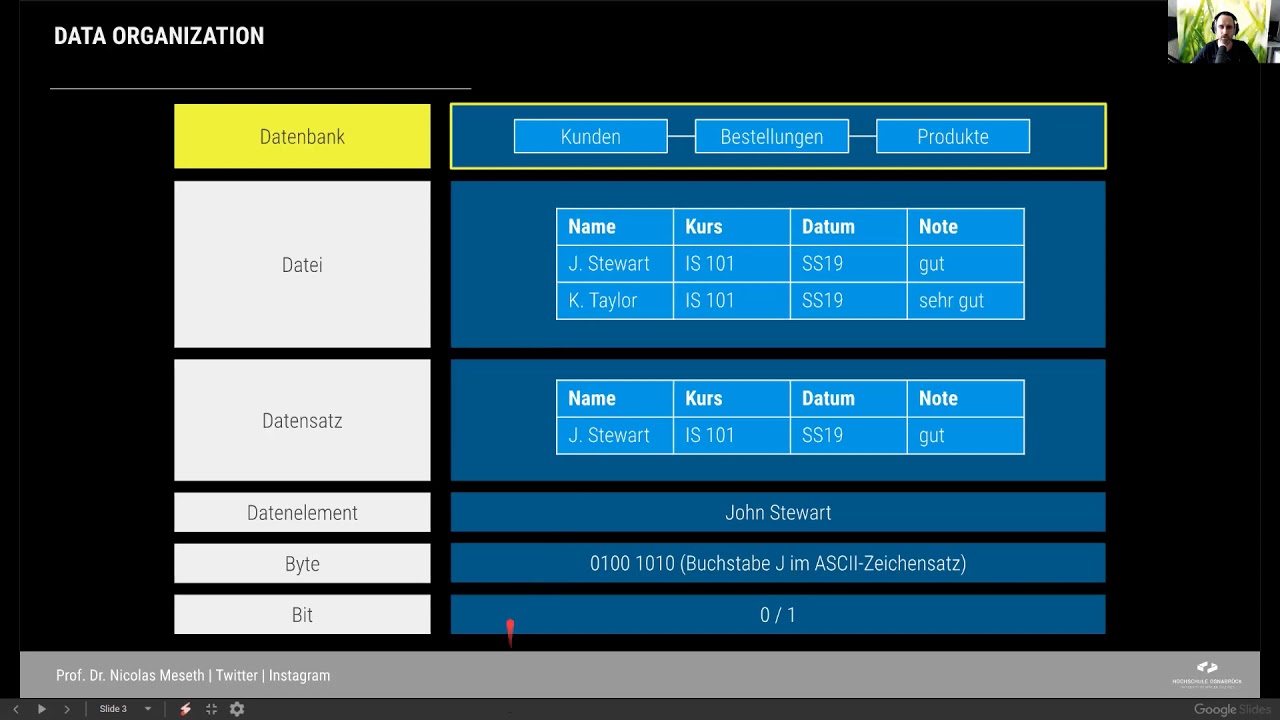Screen dimensions: 1280x720
Task: Click the Datenelement label box
Action: (x=302, y=512)
